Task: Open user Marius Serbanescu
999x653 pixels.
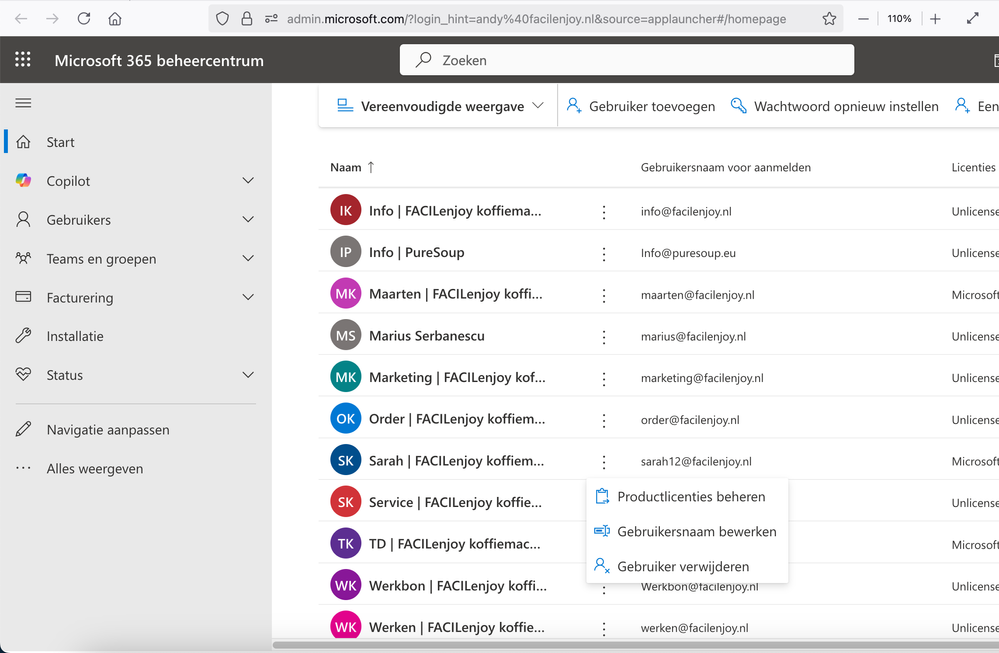Action: coord(427,336)
